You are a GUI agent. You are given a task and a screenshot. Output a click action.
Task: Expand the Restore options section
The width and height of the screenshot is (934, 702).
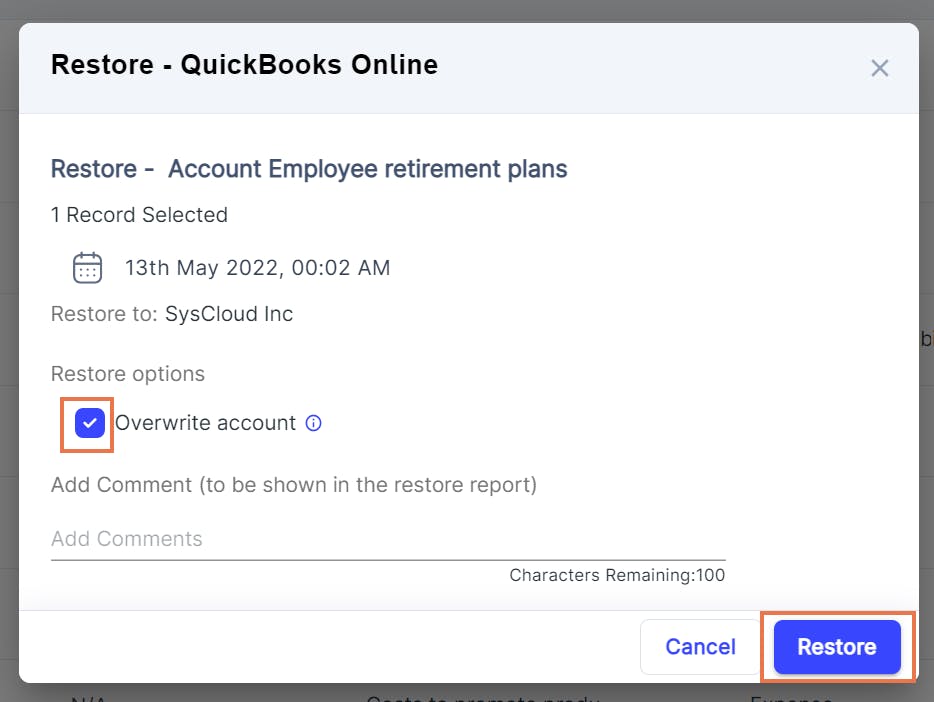[x=127, y=373]
